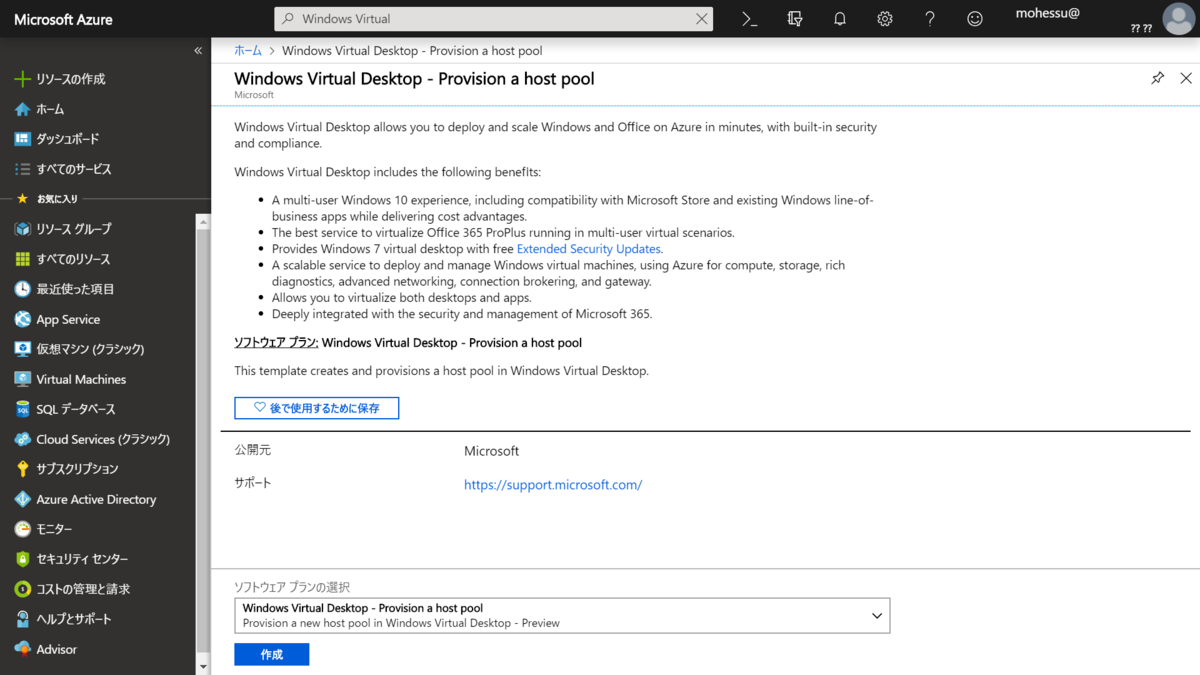Click the plus icon for リソースの作成
Viewport: 1200px width, 675px height.
(22, 79)
